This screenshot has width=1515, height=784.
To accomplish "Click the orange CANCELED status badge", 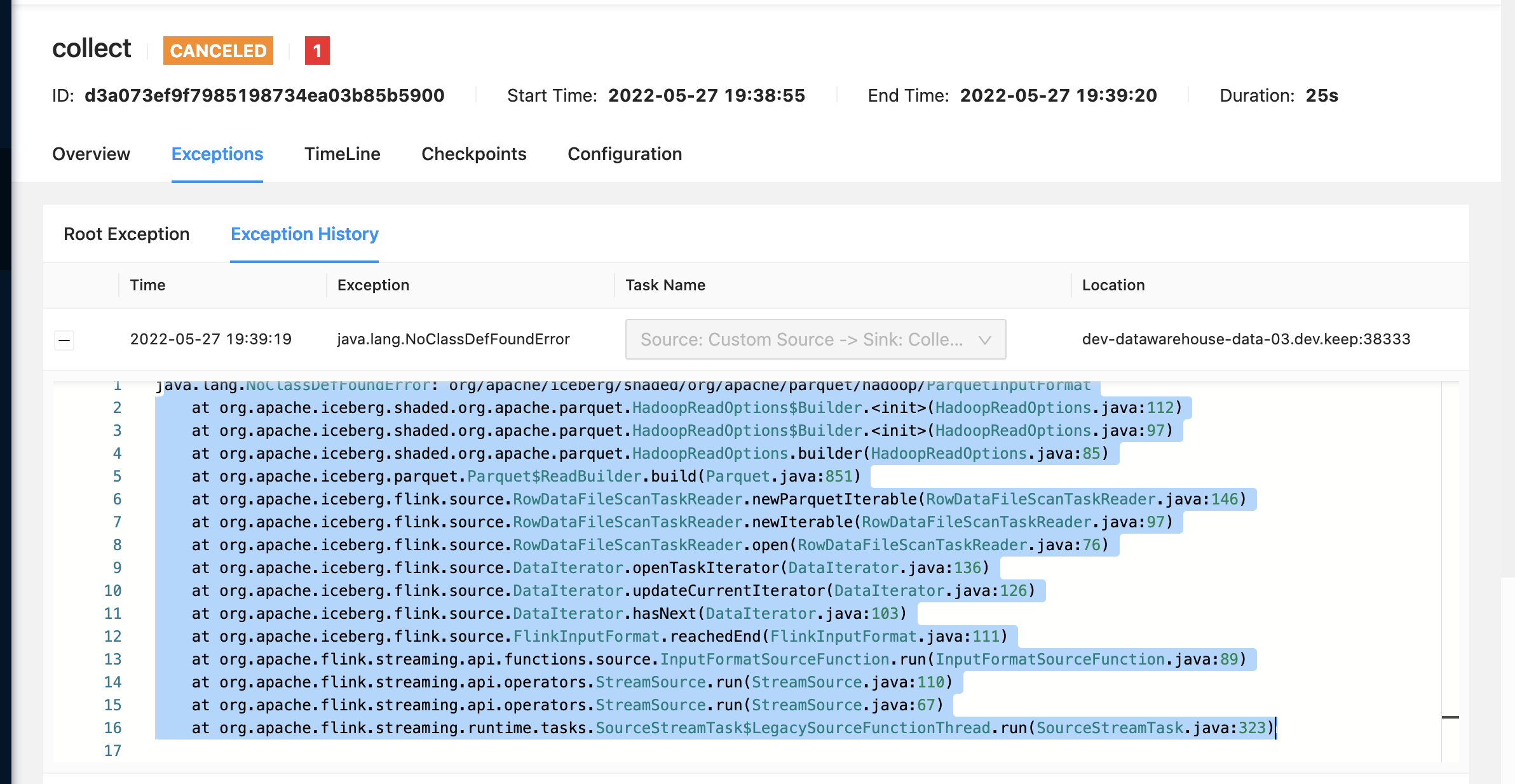I will click(217, 51).
